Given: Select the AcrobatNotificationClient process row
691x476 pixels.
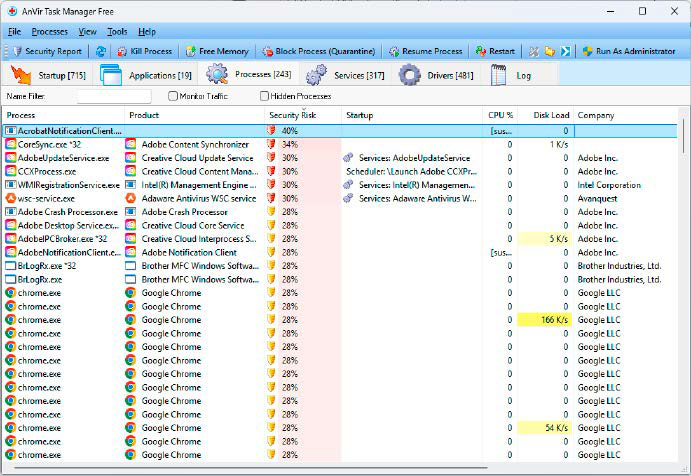Looking at the screenshot, I should [x=340, y=131].
